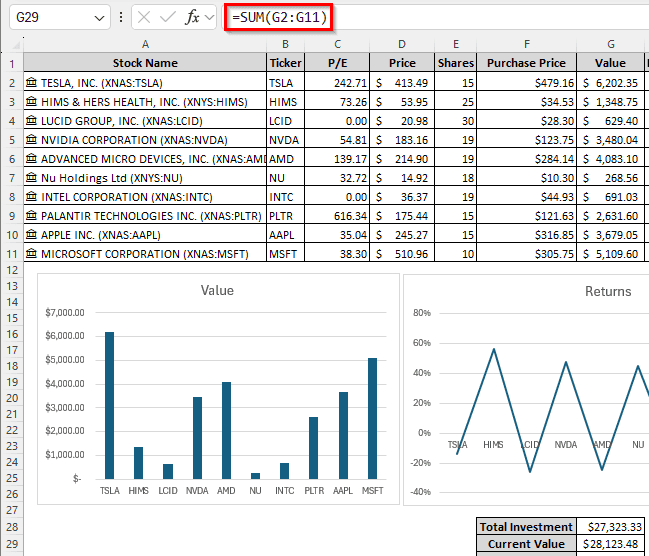Click the Name Box showing G29
This screenshot has width=649, height=556.
click(x=60, y=17)
